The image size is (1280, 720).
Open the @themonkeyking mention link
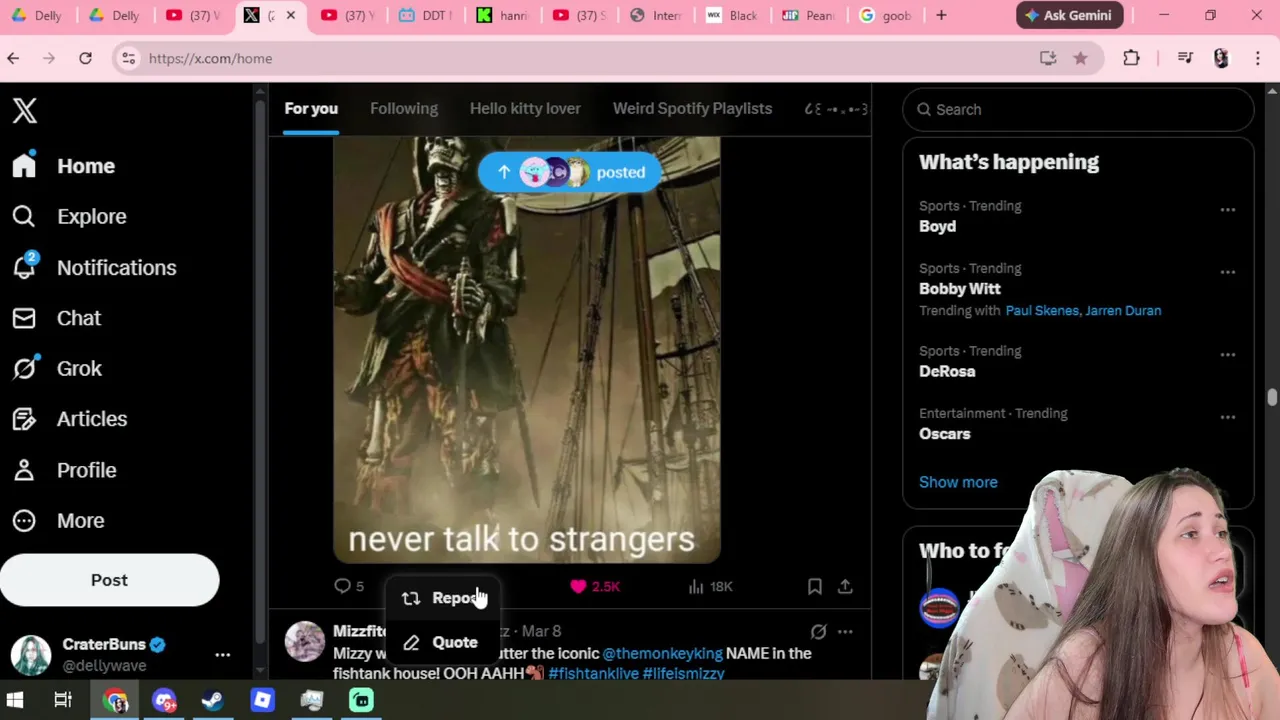[x=662, y=653]
